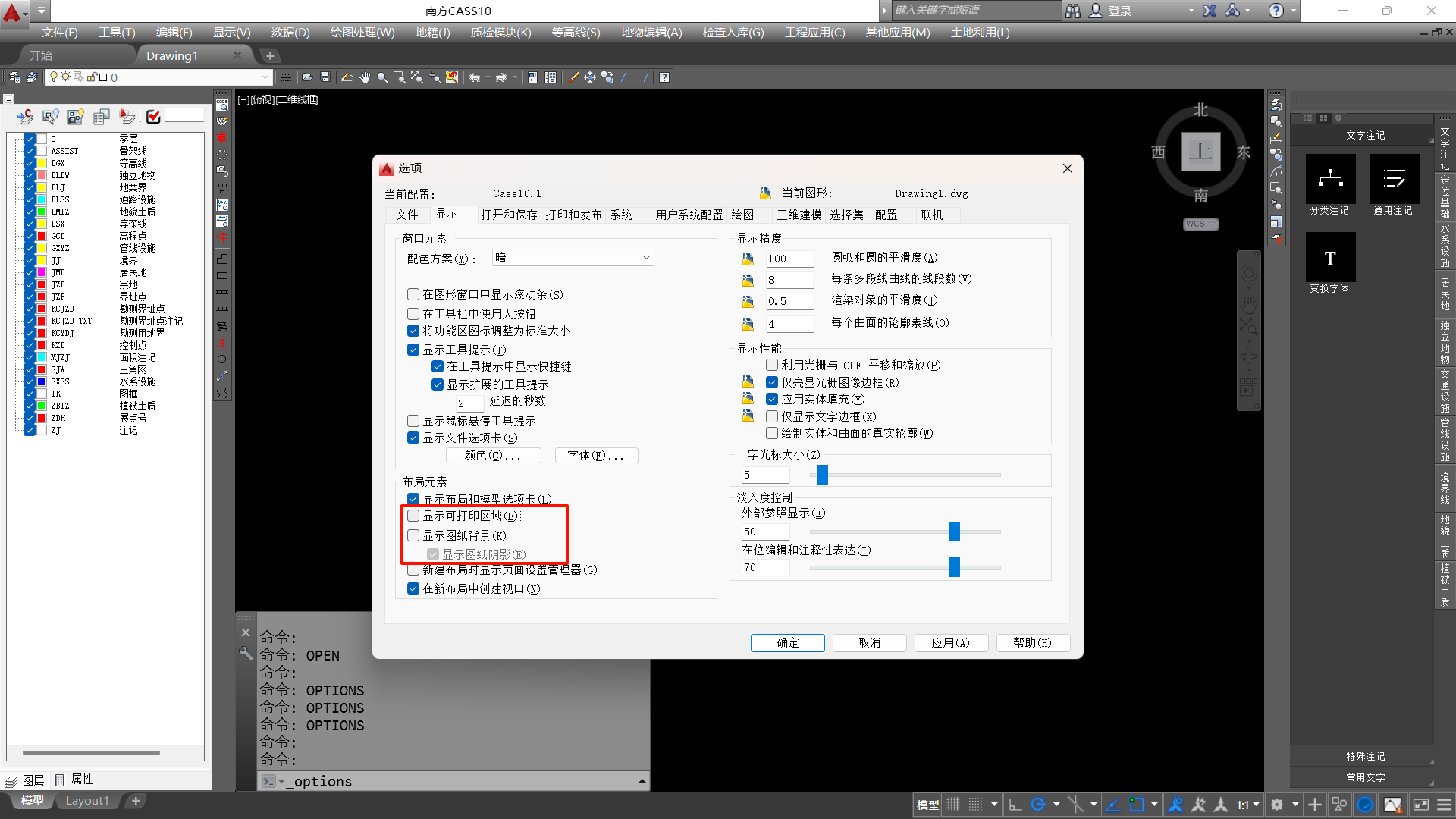Toggle 显示图纸背景 checkbox
The image size is (1456, 819).
tap(413, 535)
